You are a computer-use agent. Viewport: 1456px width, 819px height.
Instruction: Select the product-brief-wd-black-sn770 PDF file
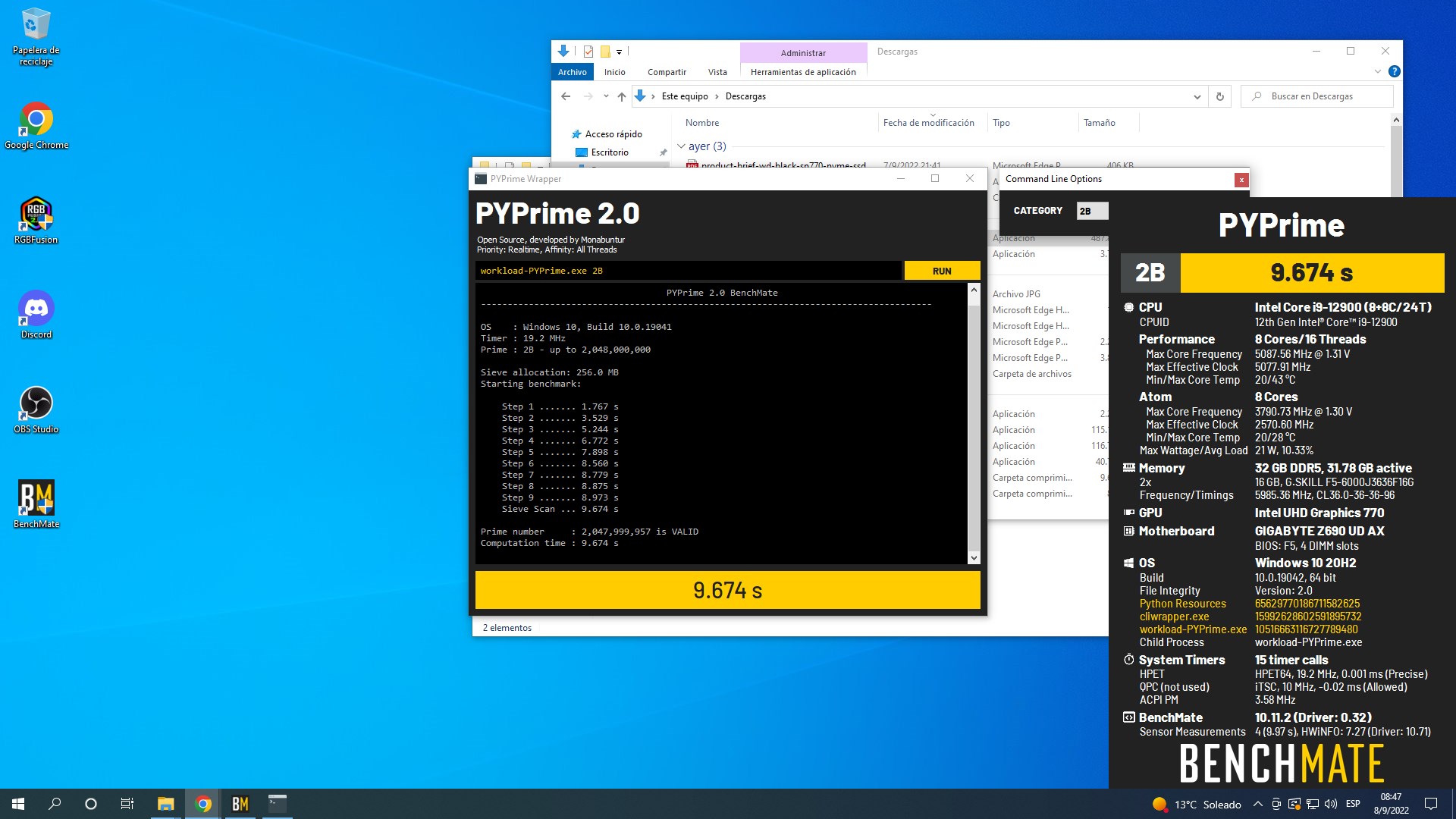(783, 165)
